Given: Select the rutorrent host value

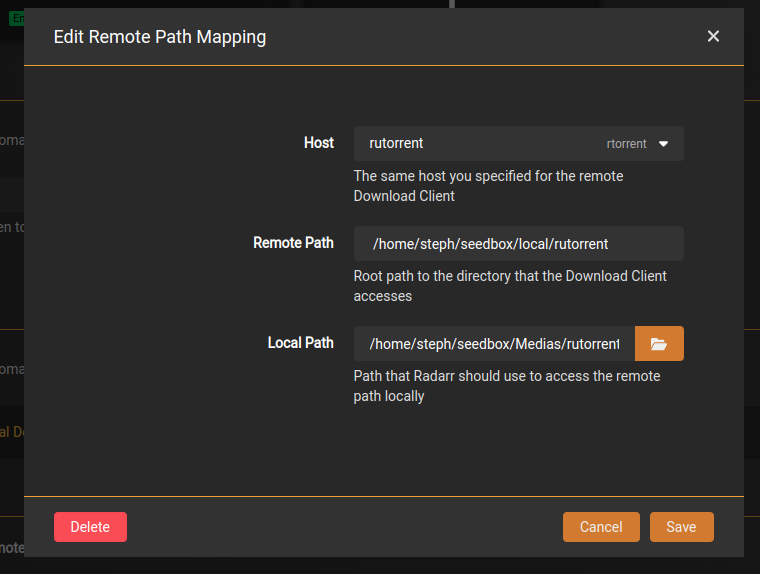Looking at the screenshot, I should pyautogui.click(x=396, y=143).
